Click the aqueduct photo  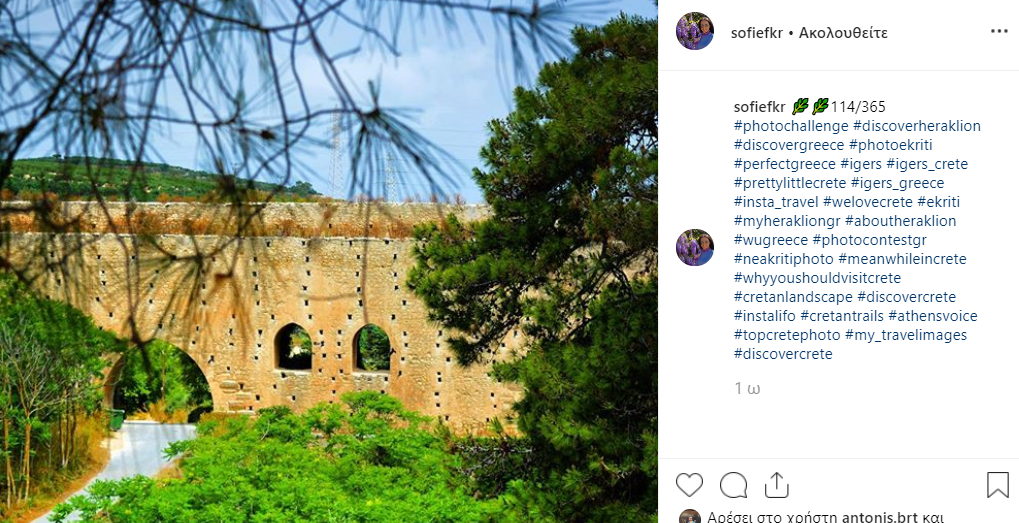tap(329, 261)
